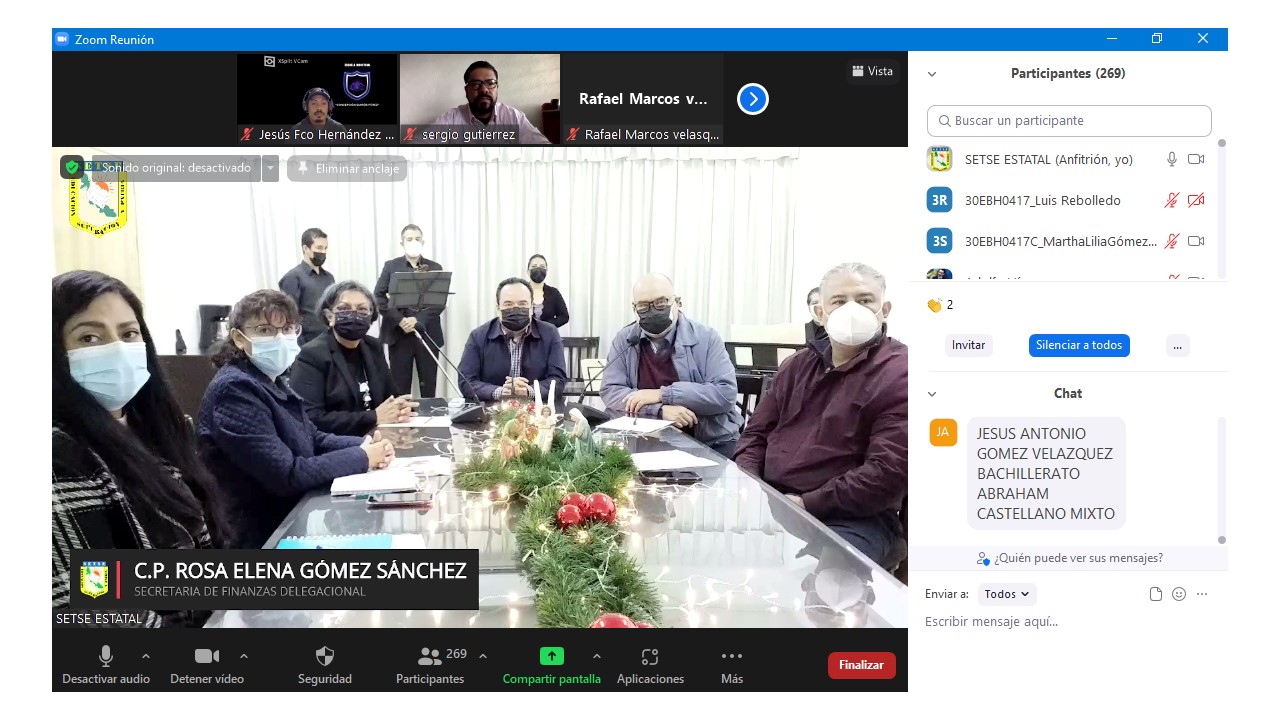
Task: Select participant 30EBH0417C_MarthaLiliaGómez
Action: pos(1069,241)
